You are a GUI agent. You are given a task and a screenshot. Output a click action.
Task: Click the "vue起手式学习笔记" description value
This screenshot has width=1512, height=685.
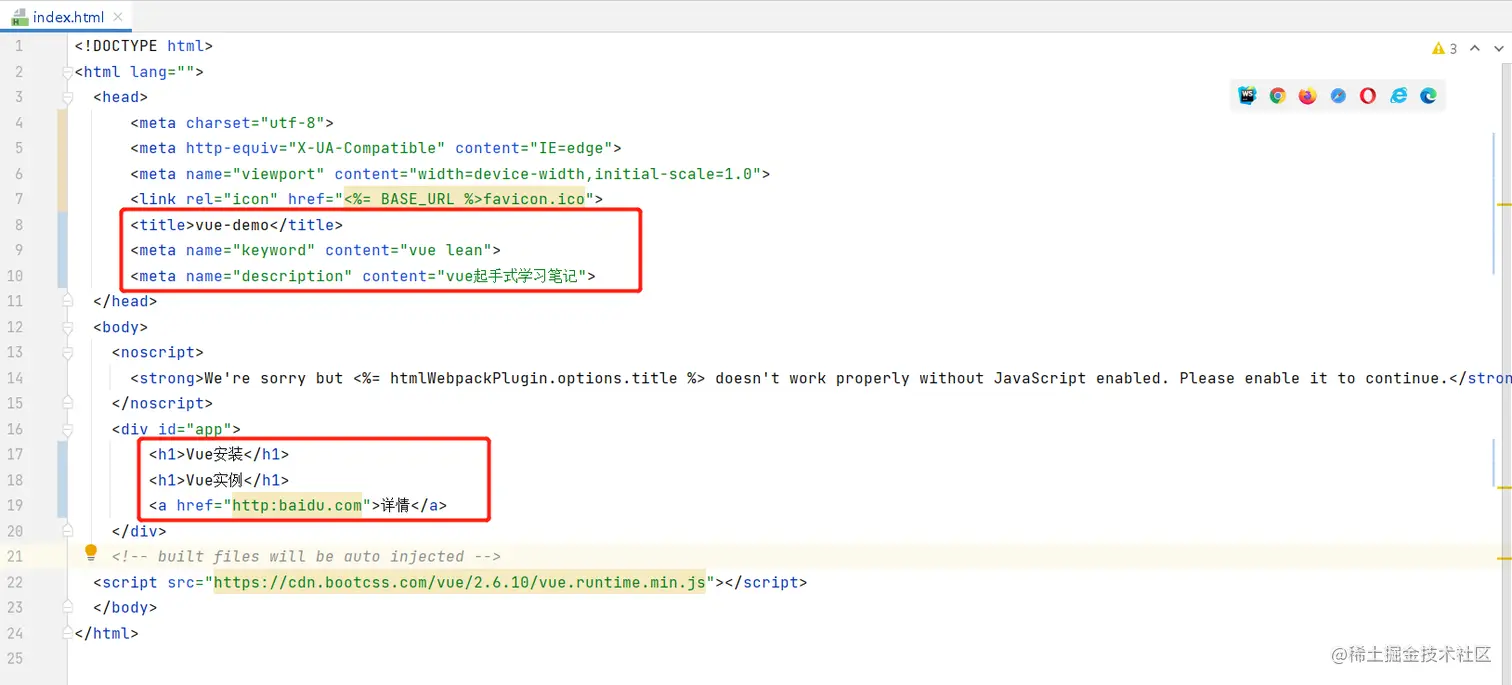tap(510, 276)
